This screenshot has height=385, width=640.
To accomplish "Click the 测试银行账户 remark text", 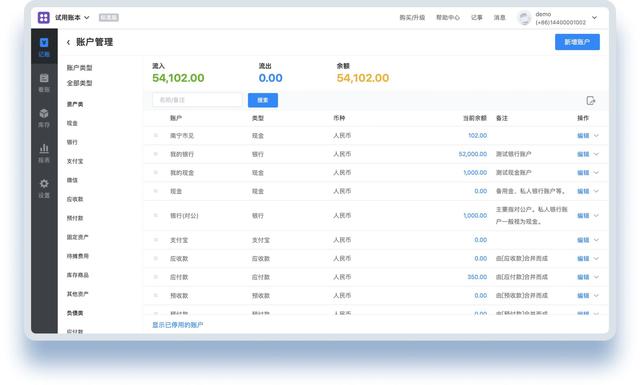I will tap(513, 154).
